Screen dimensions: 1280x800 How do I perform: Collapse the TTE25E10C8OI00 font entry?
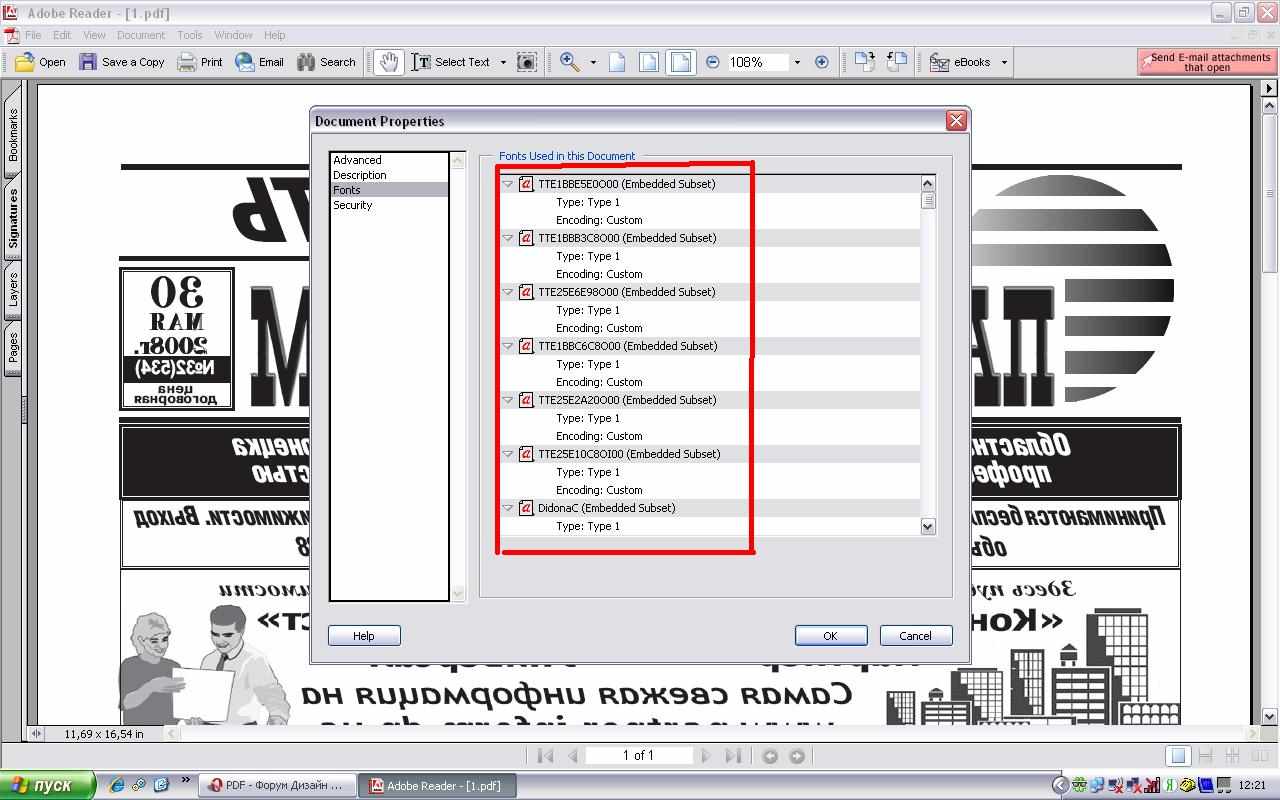tap(508, 454)
